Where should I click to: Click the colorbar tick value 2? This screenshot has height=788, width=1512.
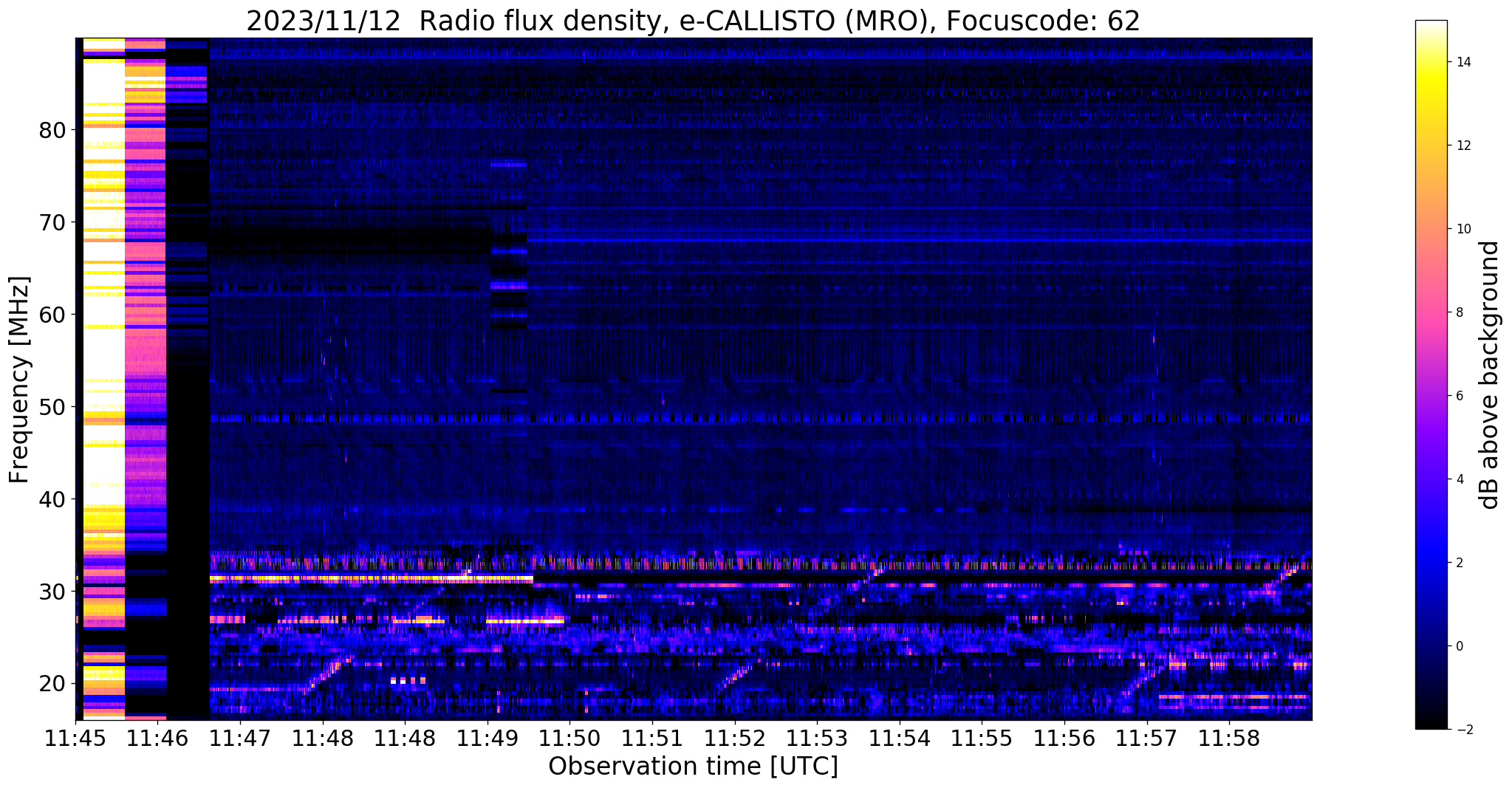click(x=1459, y=563)
